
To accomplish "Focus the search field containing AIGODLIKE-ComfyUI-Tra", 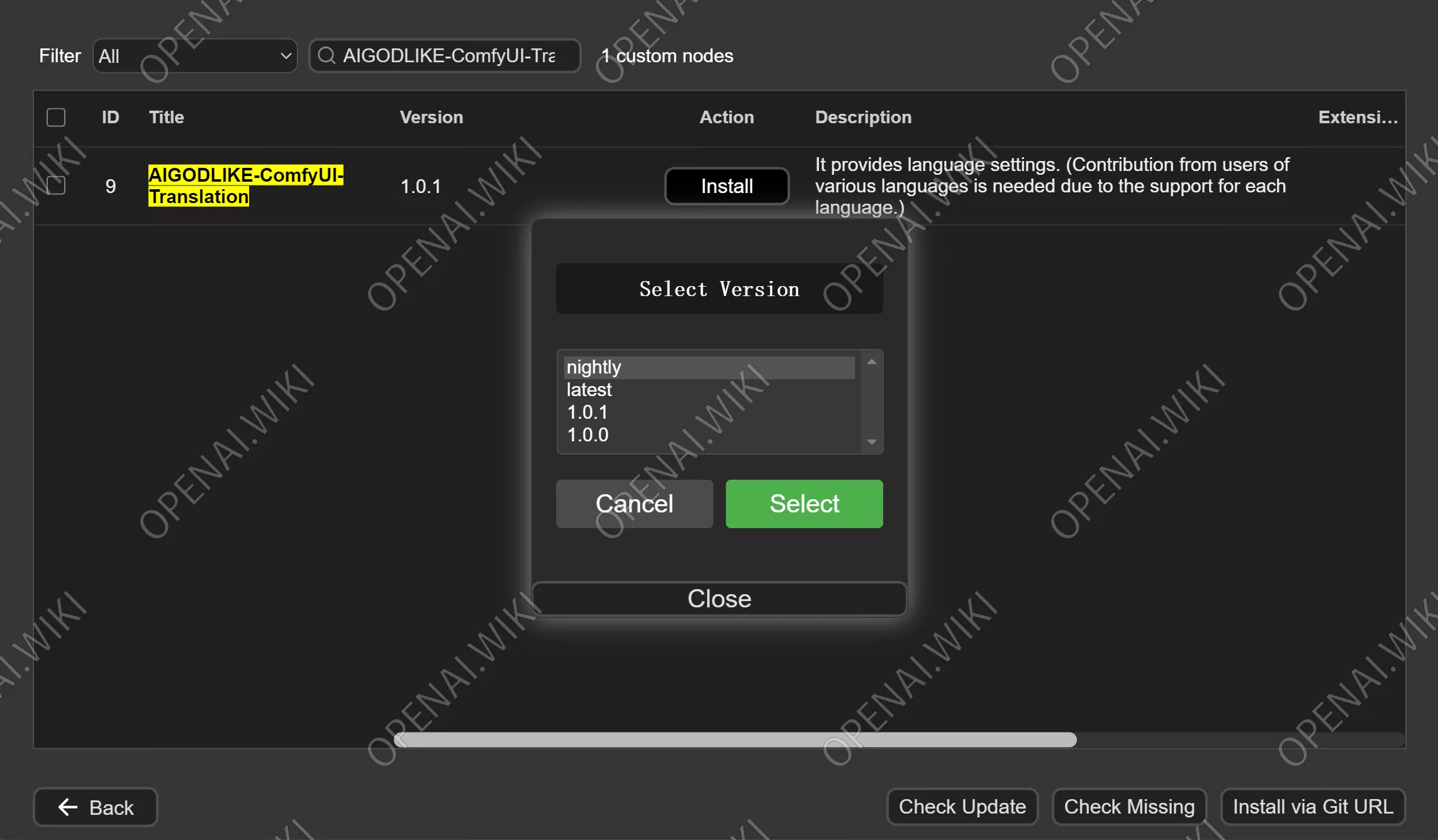I will [445, 56].
